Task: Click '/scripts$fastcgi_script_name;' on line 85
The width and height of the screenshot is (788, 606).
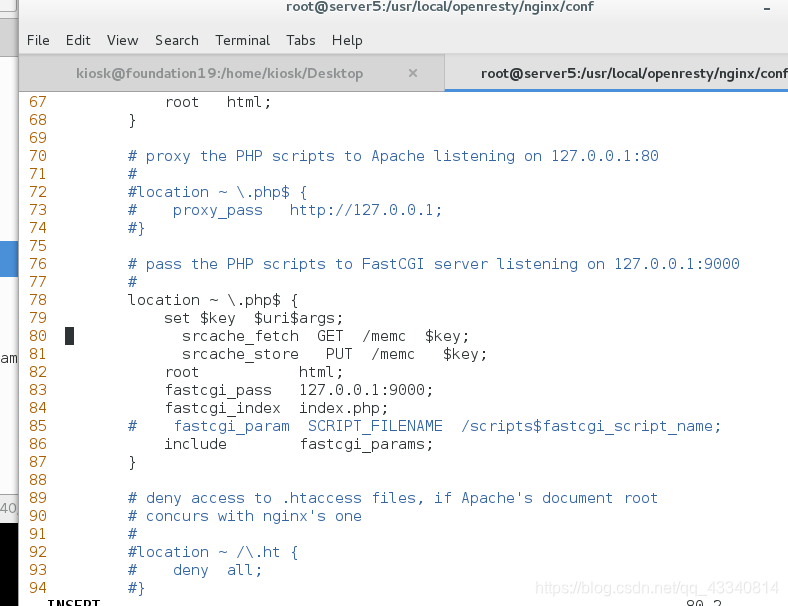Action: (x=591, y=426)
